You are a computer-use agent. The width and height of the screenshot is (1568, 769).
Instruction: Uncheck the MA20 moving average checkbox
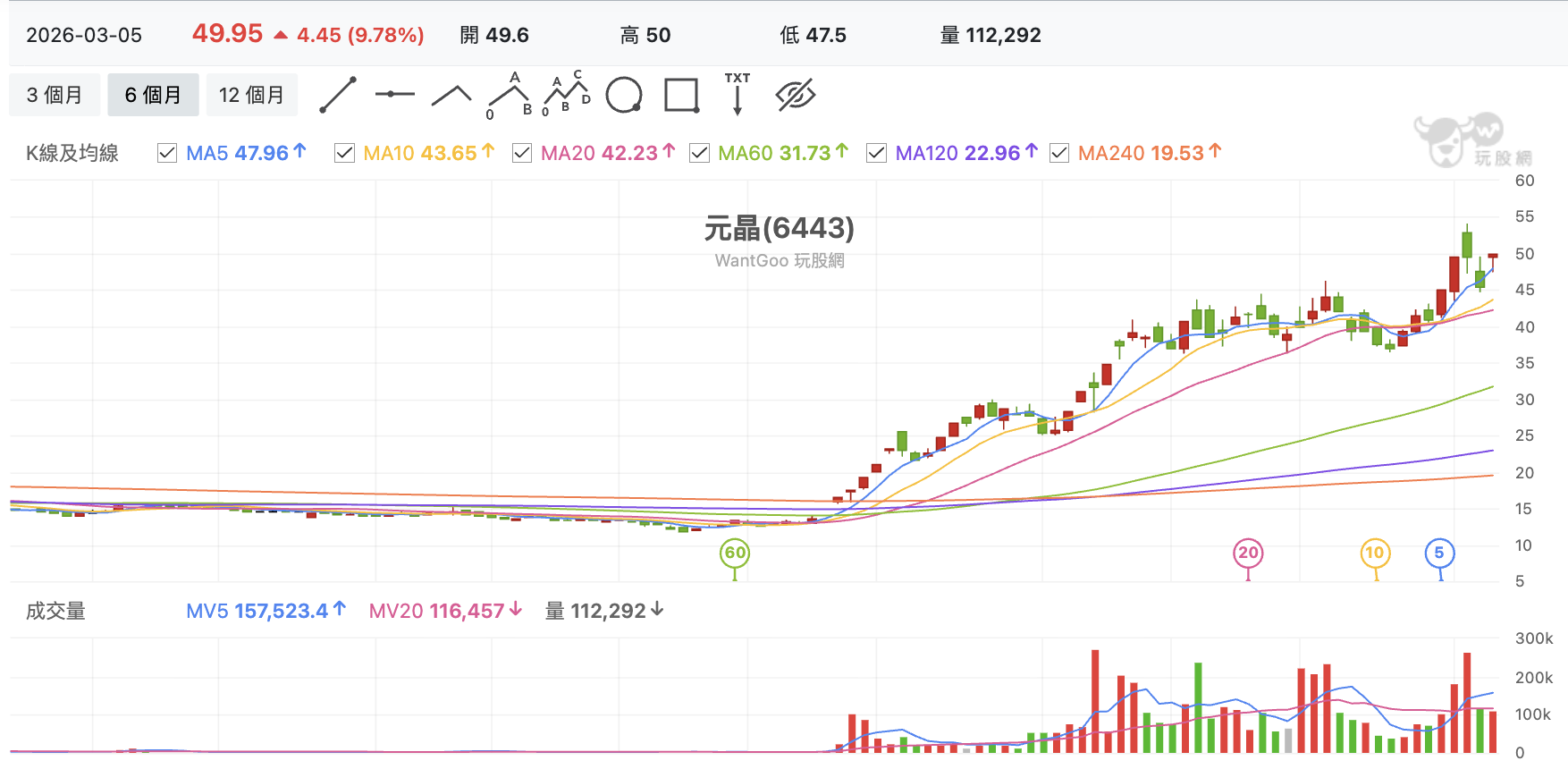click(x=522, y=153)
